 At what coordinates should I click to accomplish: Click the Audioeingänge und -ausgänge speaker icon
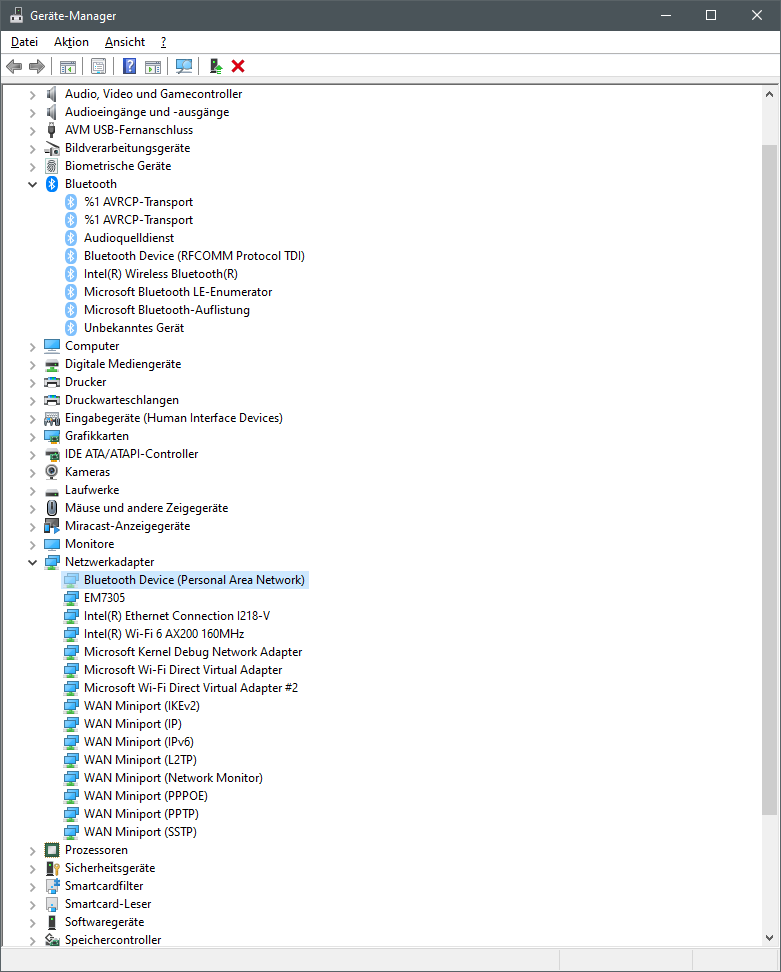(52, 112)
